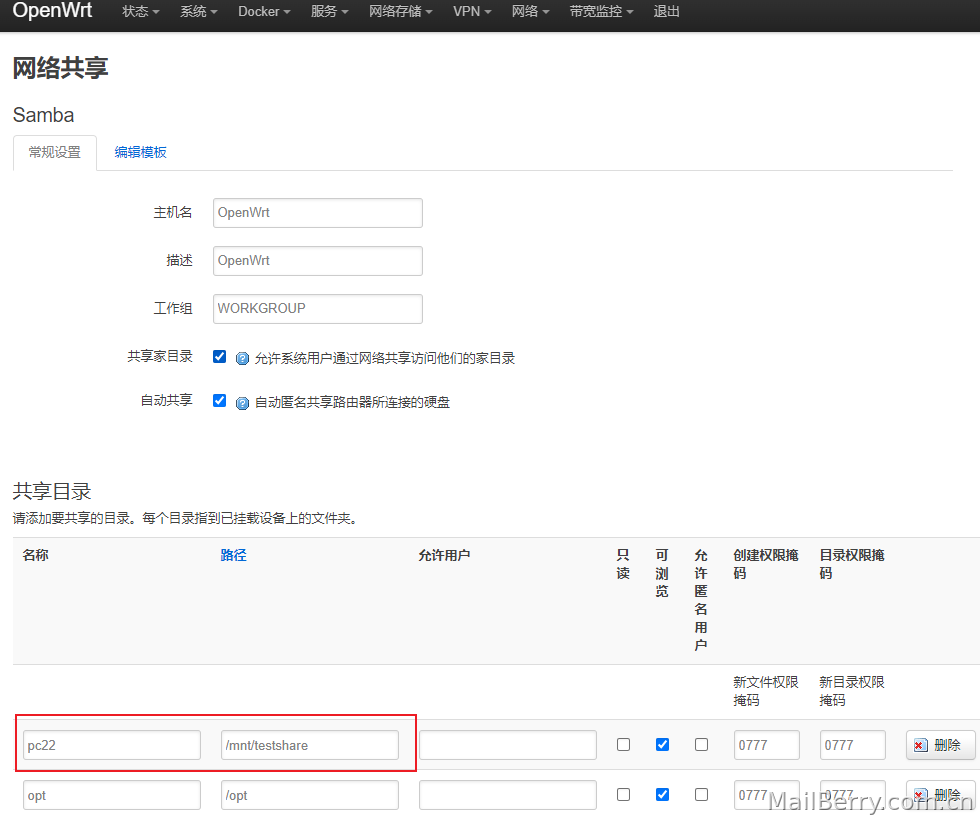This screenshot has width=980, height=819.
Task: Click the path field containing /opt
Action: pyautogui.click(x=309, y=795)
